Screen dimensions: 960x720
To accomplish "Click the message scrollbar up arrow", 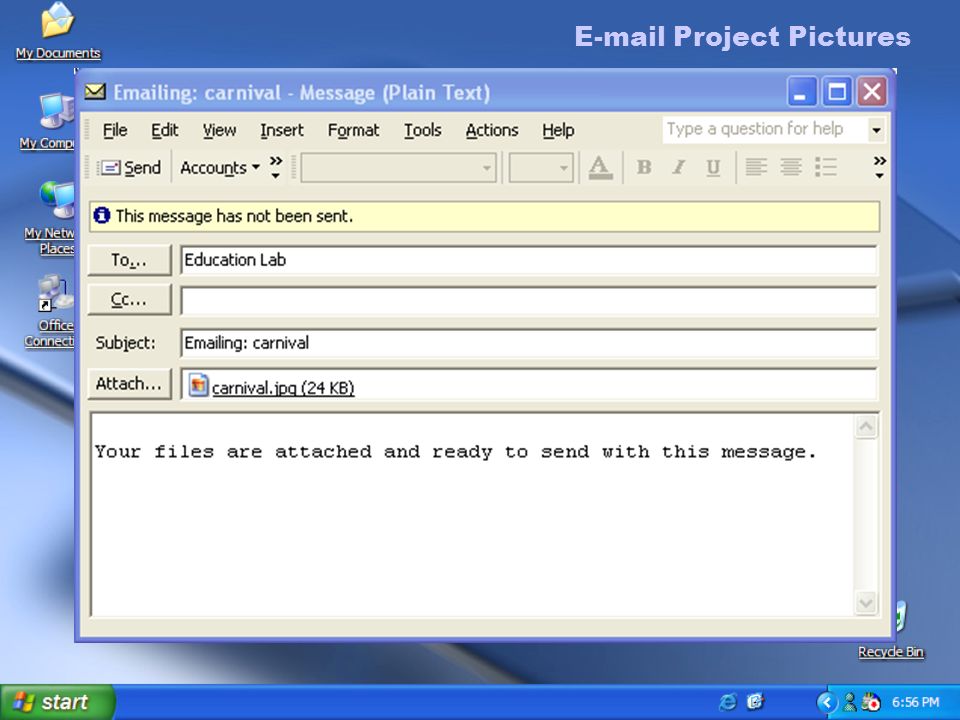I will pos(866,427).
